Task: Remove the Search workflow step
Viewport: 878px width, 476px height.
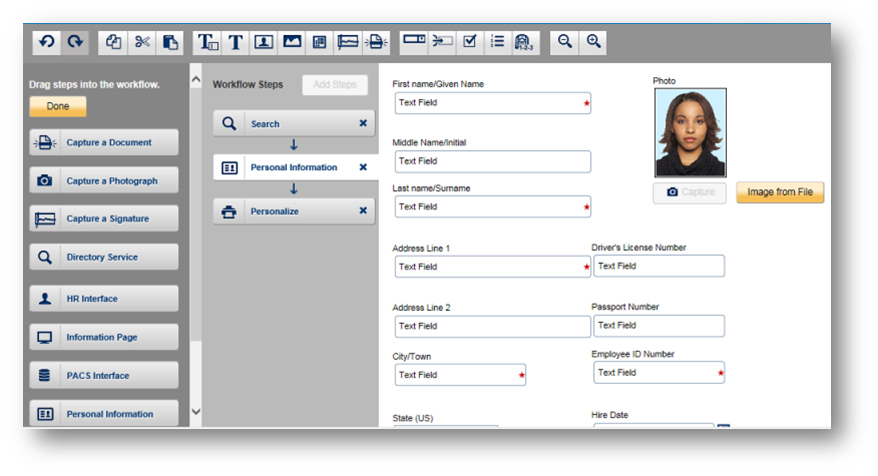Action: (363, 123)
